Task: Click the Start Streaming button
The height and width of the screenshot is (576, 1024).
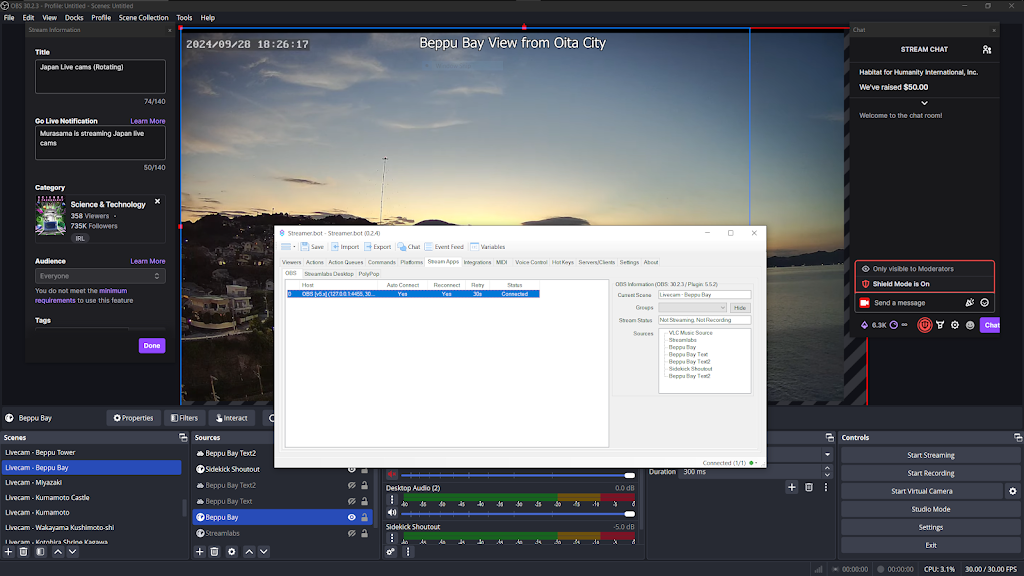Action: click(x=930, y=455)
